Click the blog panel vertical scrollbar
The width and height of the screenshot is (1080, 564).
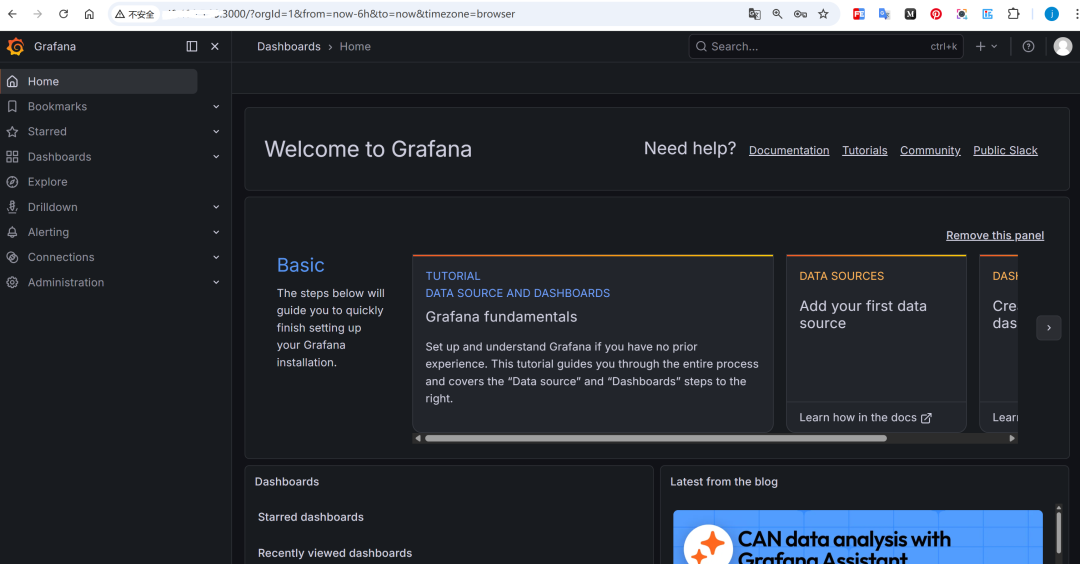(1059, 530)
